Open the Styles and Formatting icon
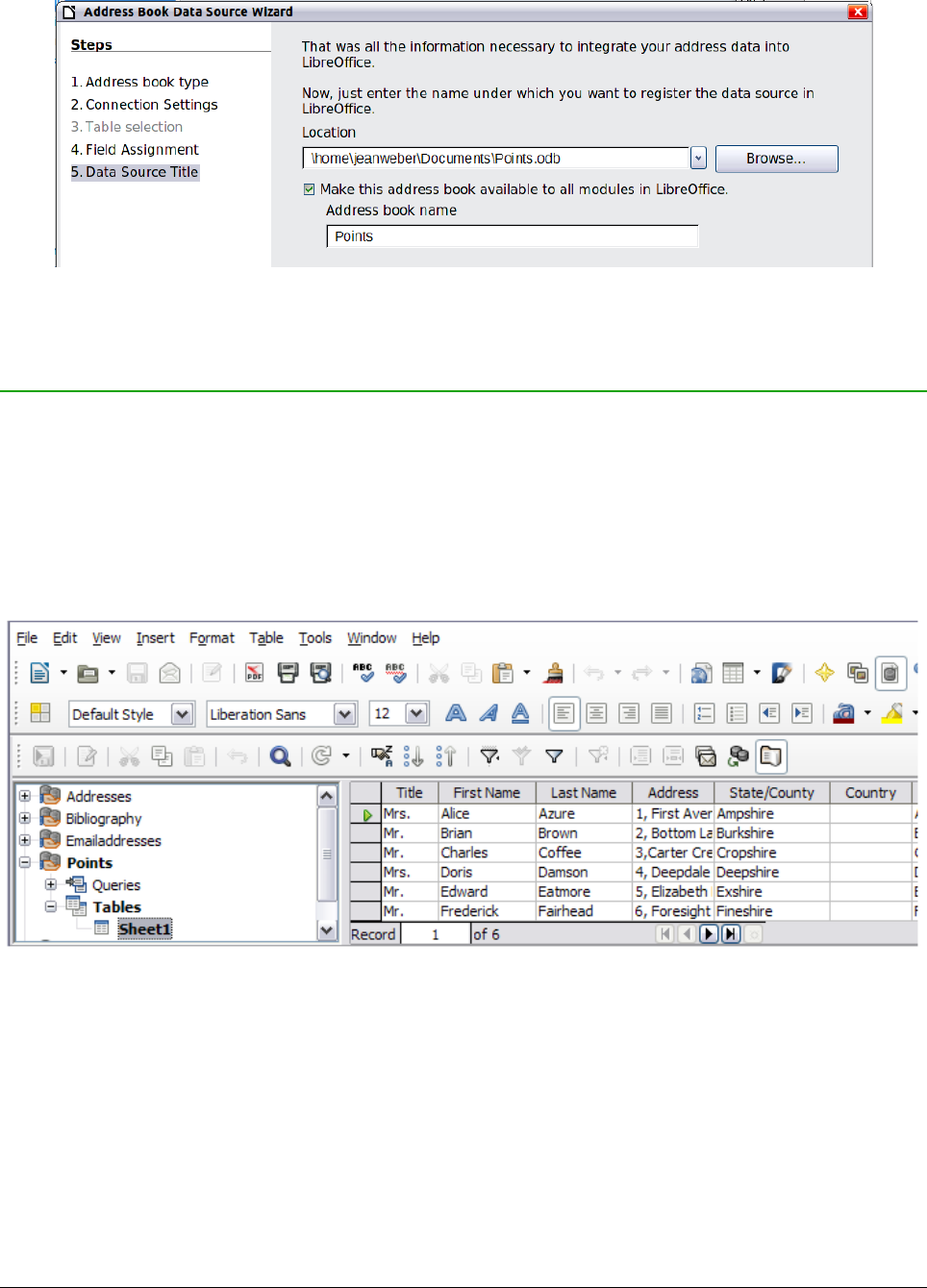The height and width of the screenshot is (1288, 927). pyautogui.click(x=40, y=713)
